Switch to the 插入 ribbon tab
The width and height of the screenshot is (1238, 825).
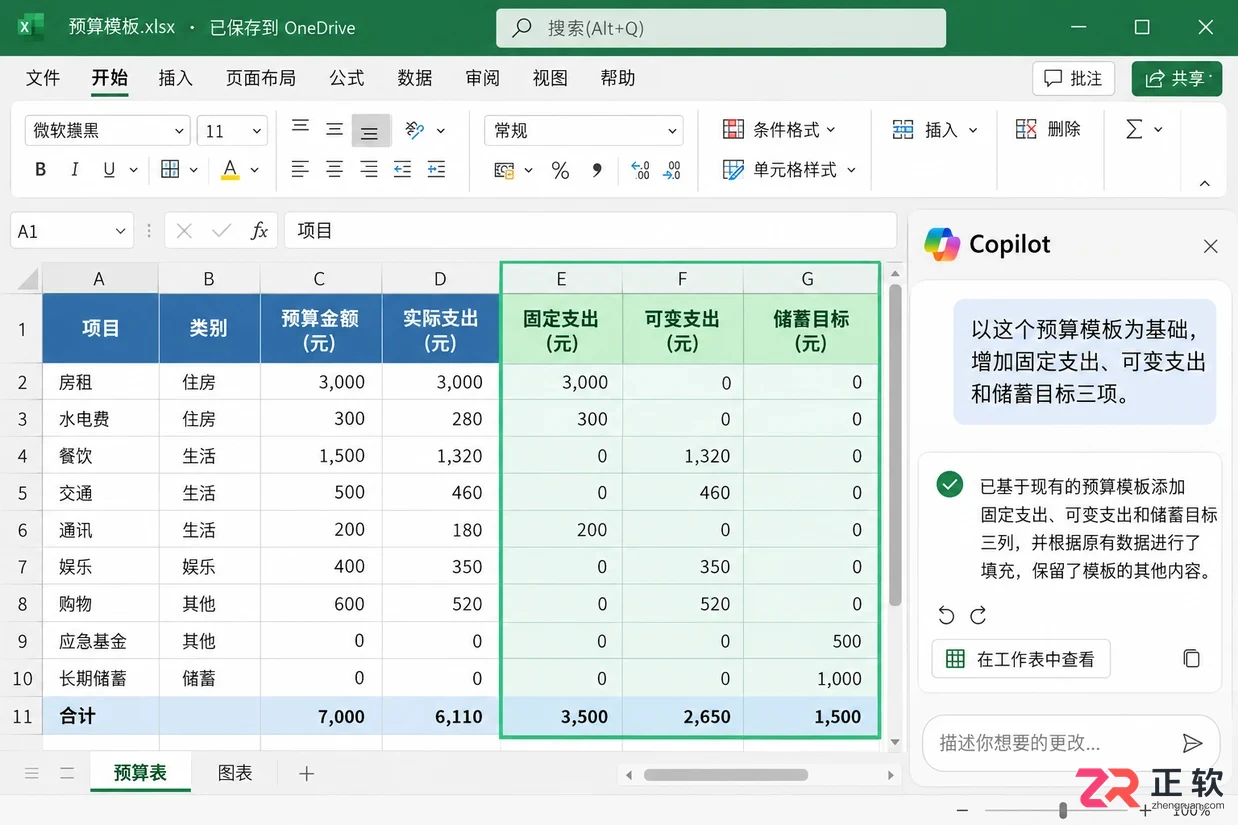[175, 78]
